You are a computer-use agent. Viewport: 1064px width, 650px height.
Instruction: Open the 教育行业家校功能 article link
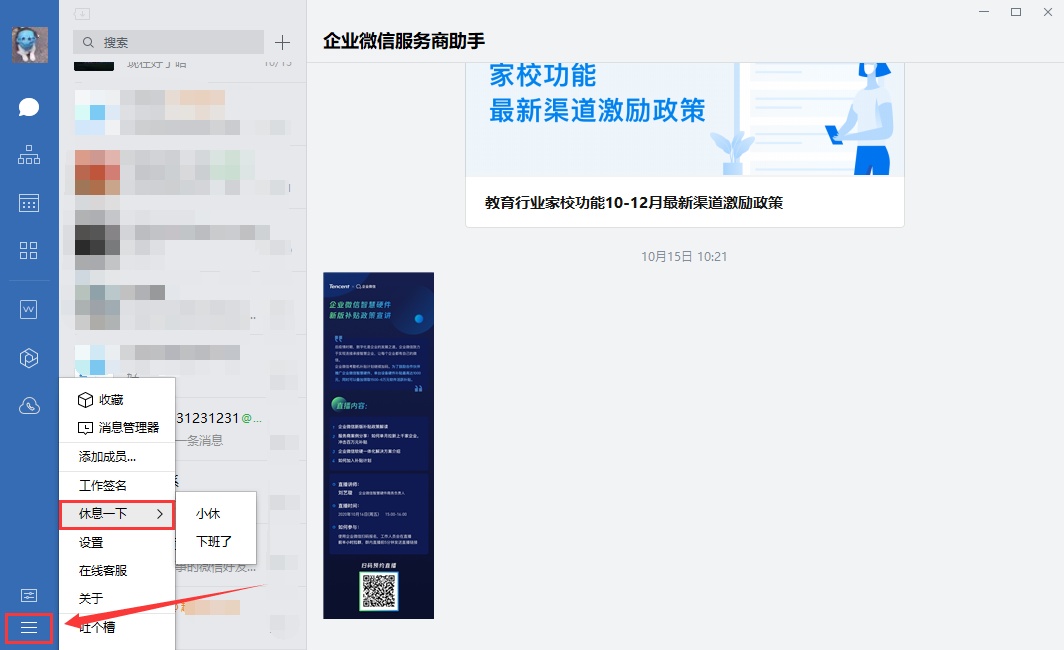pyautogui.click(x=634, y=202)
